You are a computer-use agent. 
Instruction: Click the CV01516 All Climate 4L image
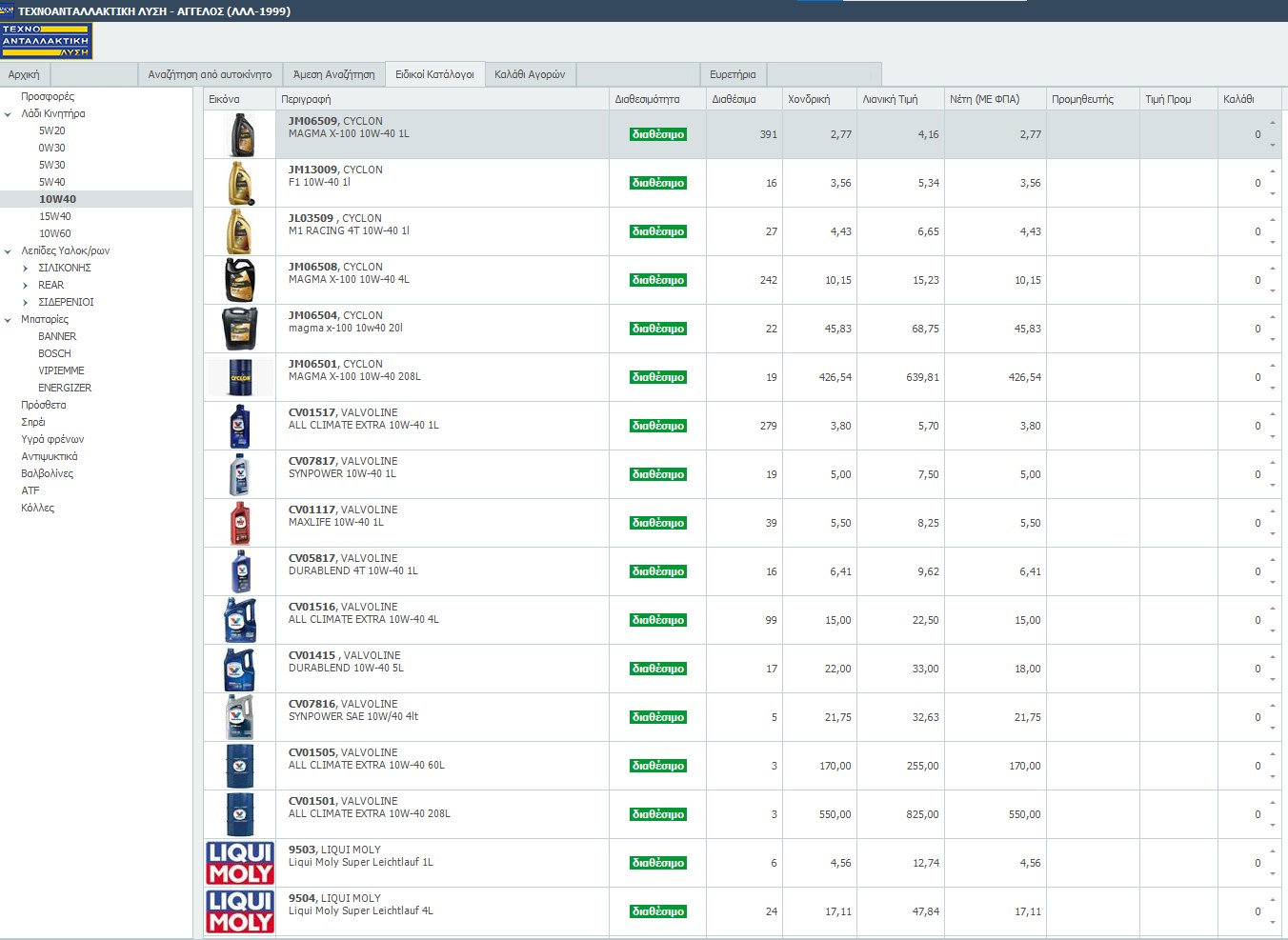240,620
